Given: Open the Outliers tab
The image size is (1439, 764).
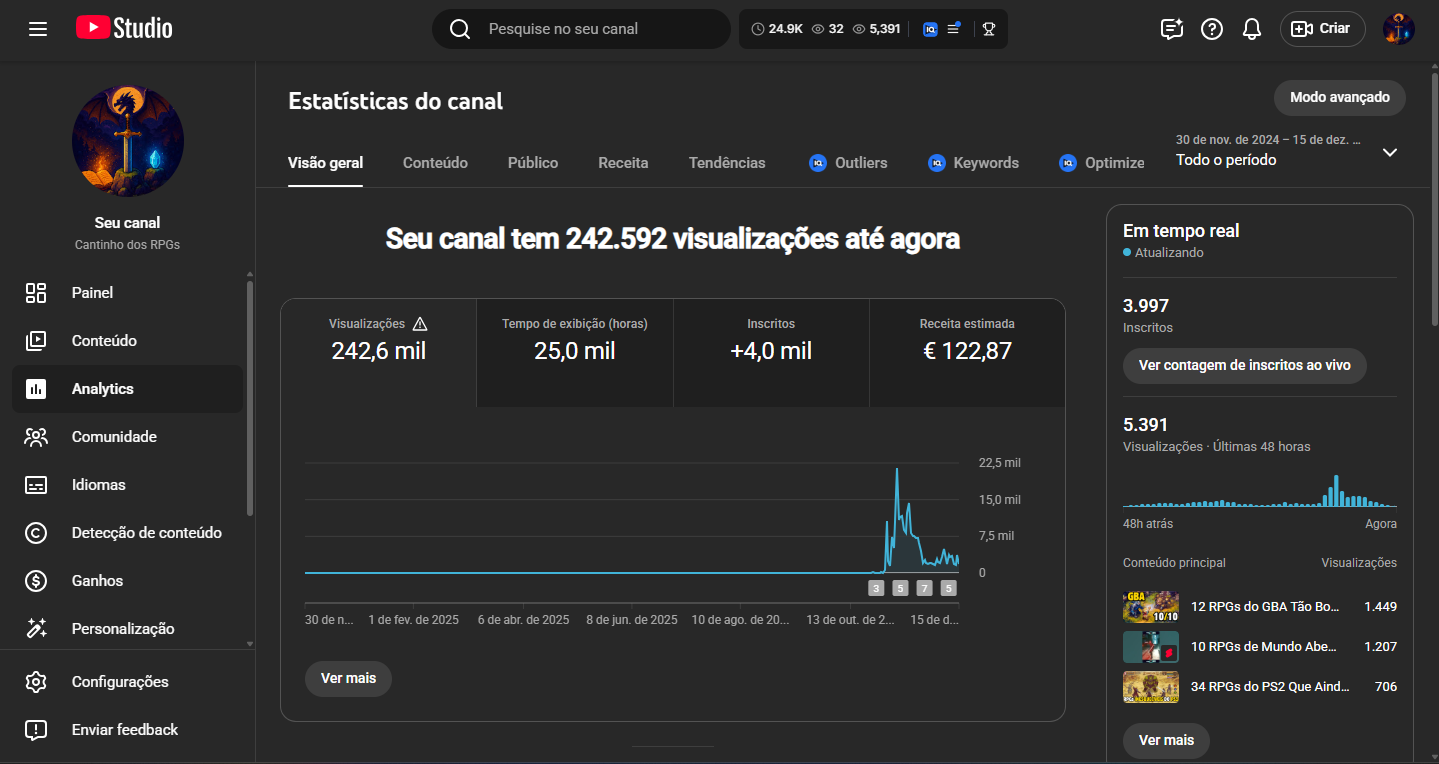Looking at the screenshot, I should point(848,163).
